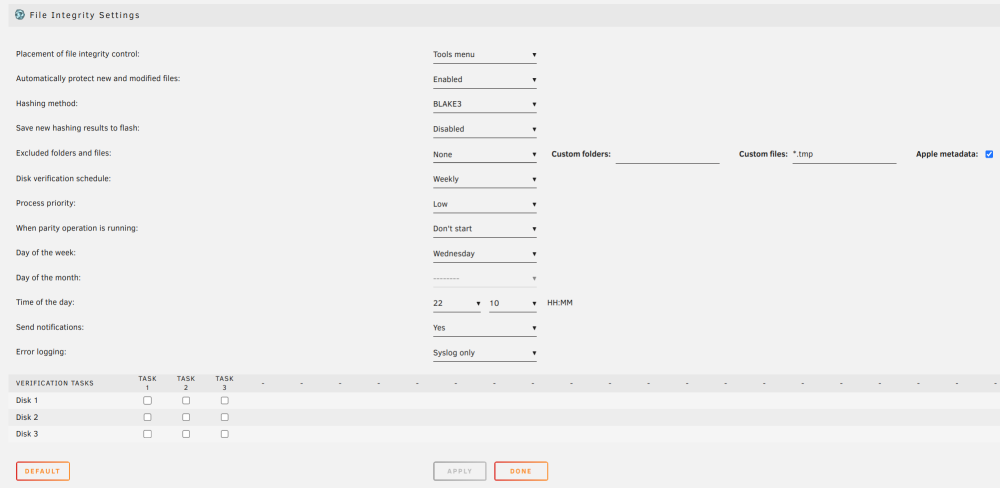Focus the Custom folders input field
1000x488 pixels.
click(668, 154)
